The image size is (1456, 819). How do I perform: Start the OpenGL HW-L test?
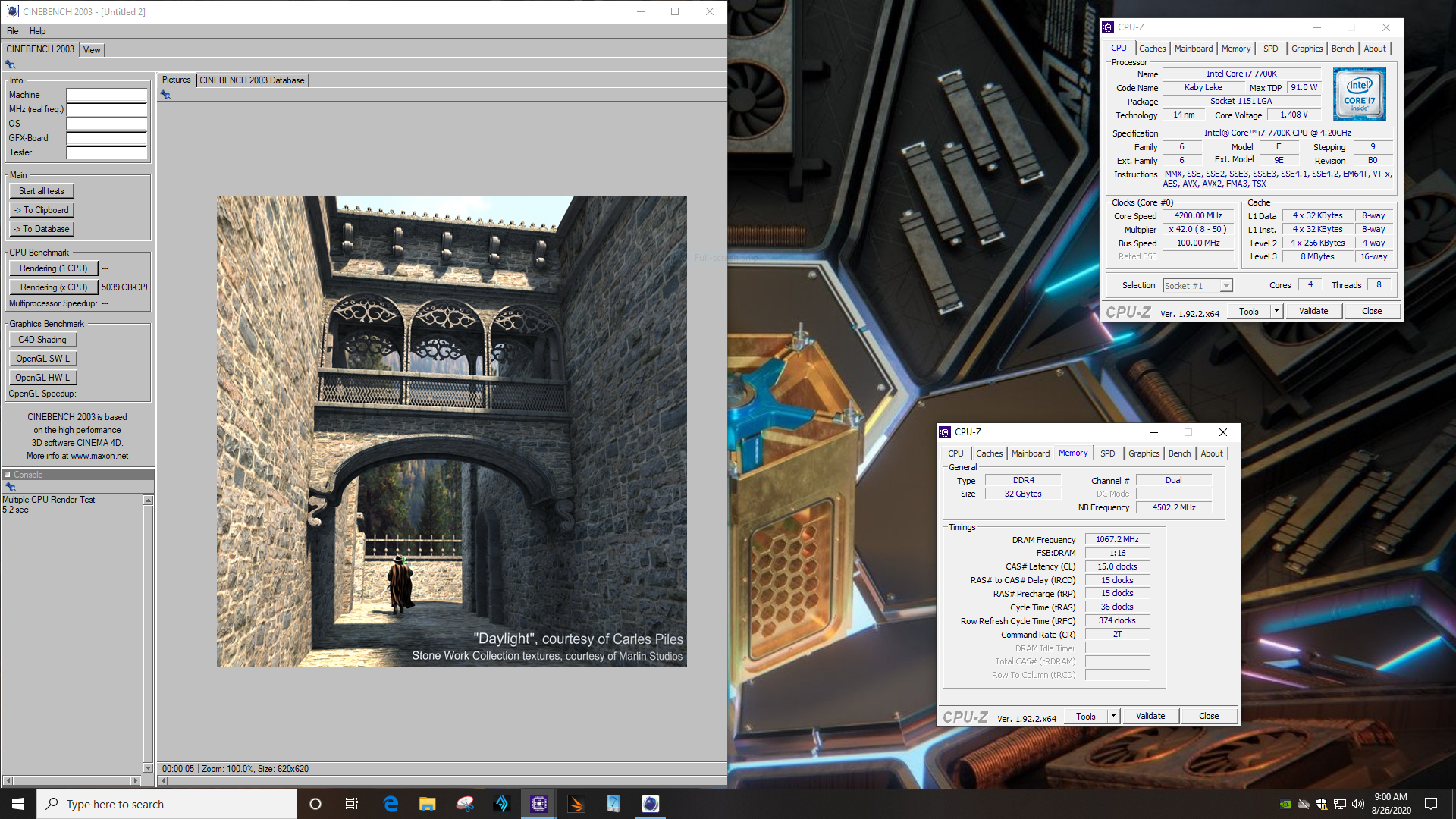point(43,378)
